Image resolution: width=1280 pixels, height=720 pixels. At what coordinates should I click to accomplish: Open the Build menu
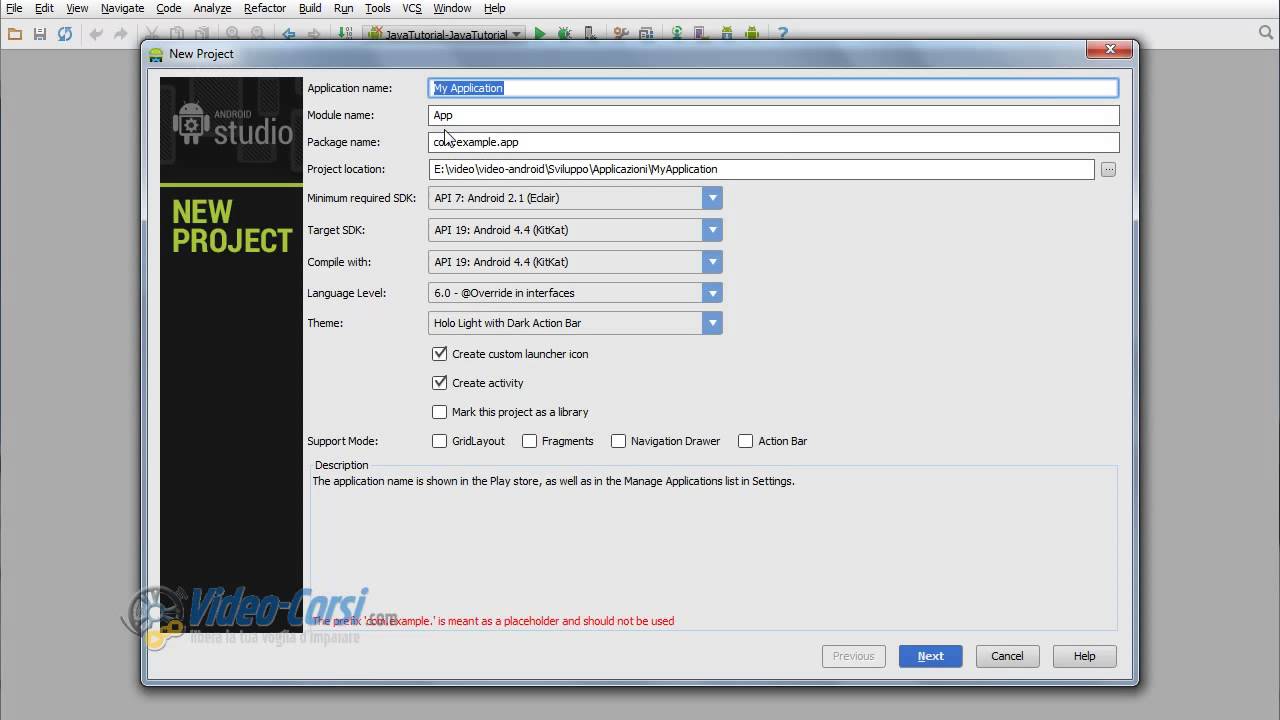click(310, 8)
